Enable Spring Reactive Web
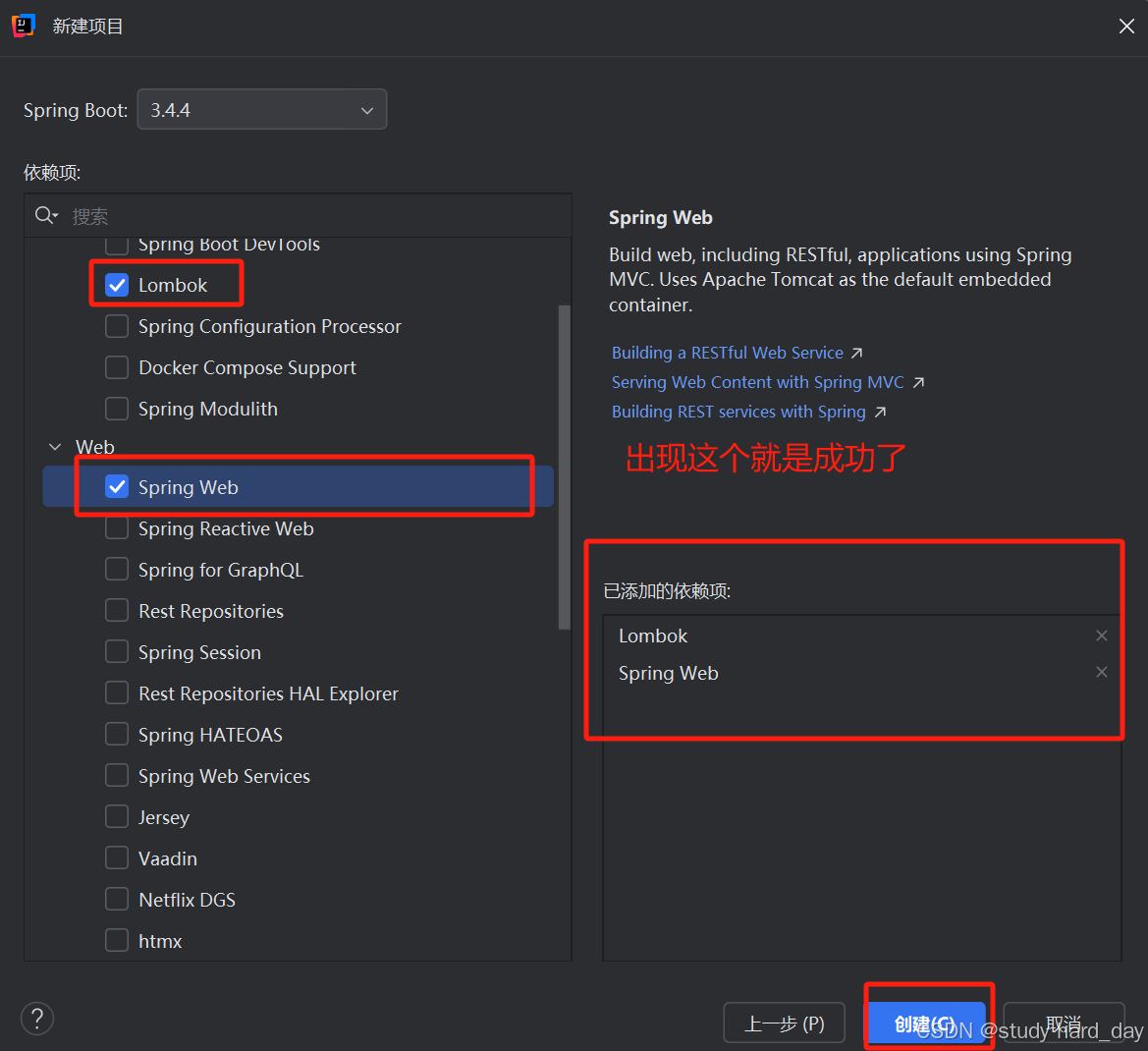 tap(117, 528)
